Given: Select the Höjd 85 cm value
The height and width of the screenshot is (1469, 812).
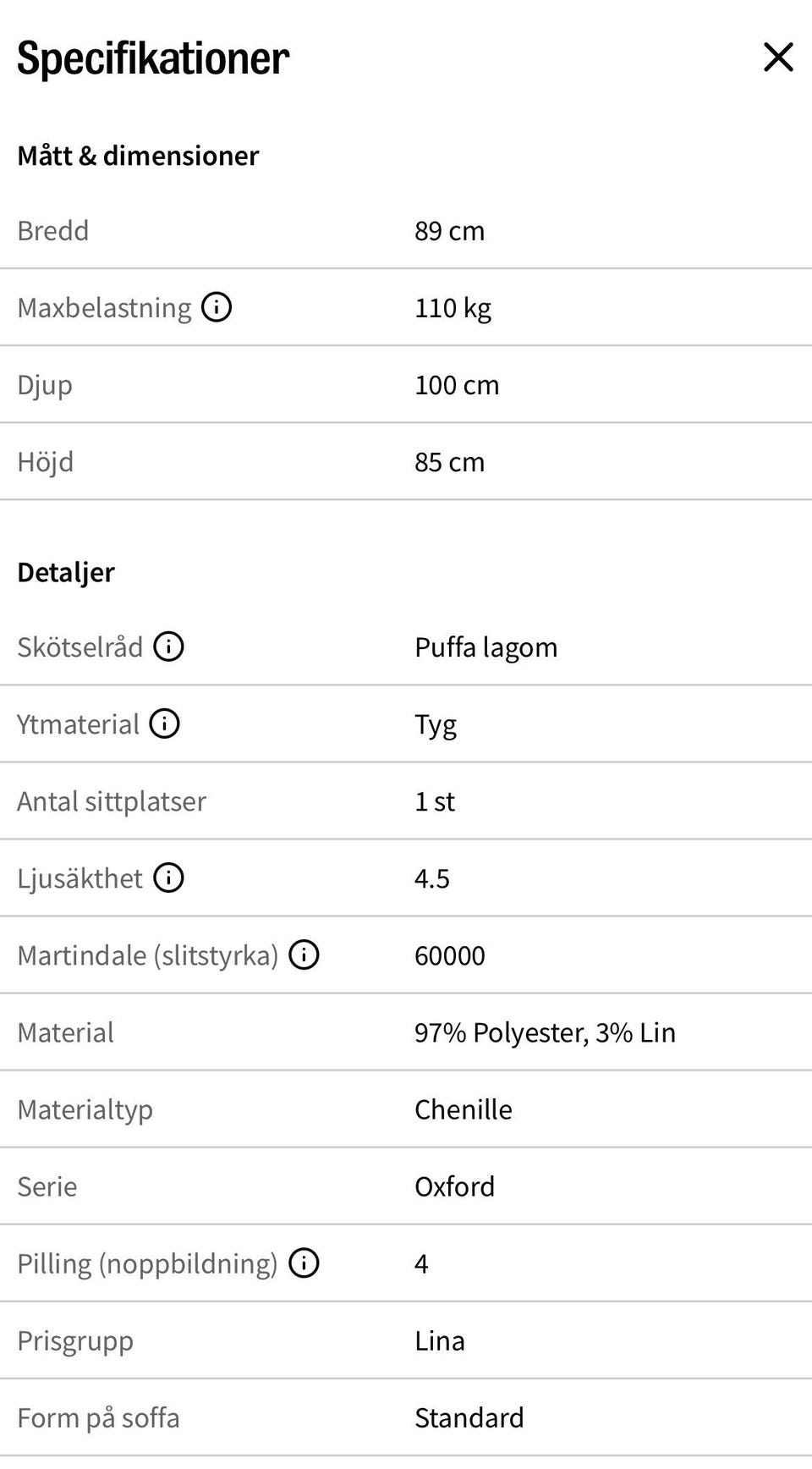Looking at the screenshot, I should [x=449, y=462].
